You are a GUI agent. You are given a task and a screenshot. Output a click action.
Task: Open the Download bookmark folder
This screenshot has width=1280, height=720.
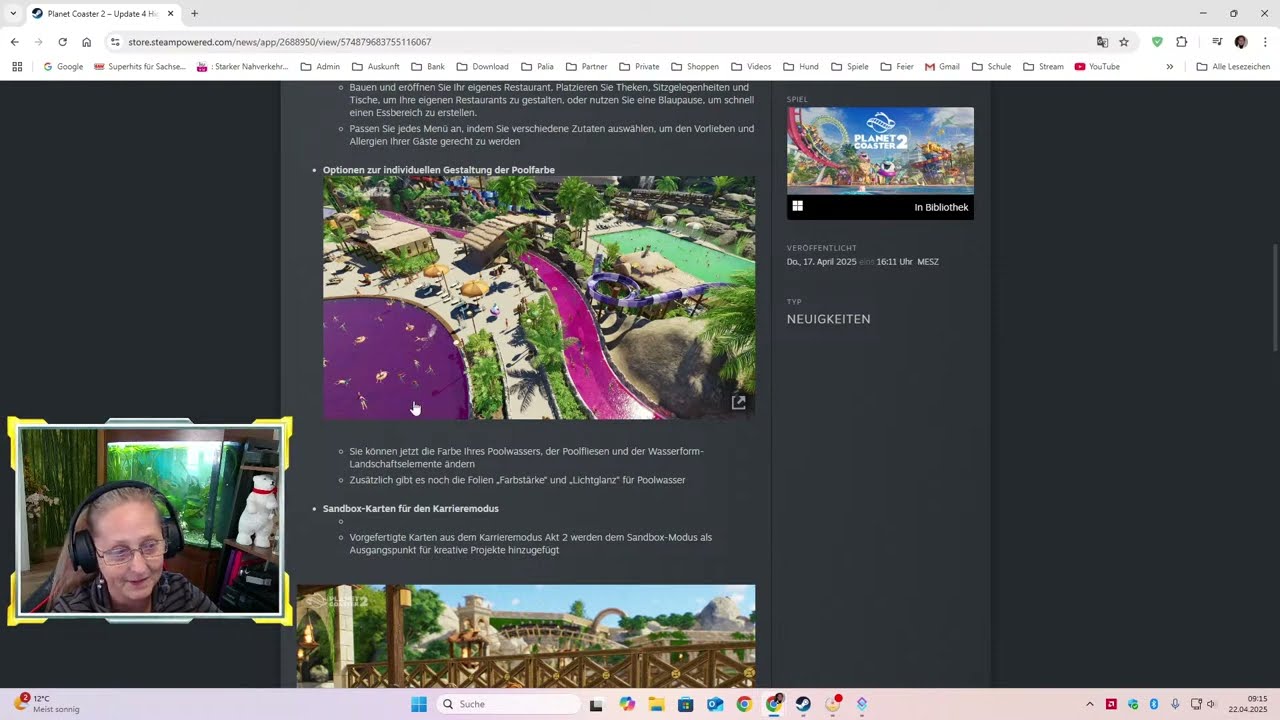tap(482, 67)
